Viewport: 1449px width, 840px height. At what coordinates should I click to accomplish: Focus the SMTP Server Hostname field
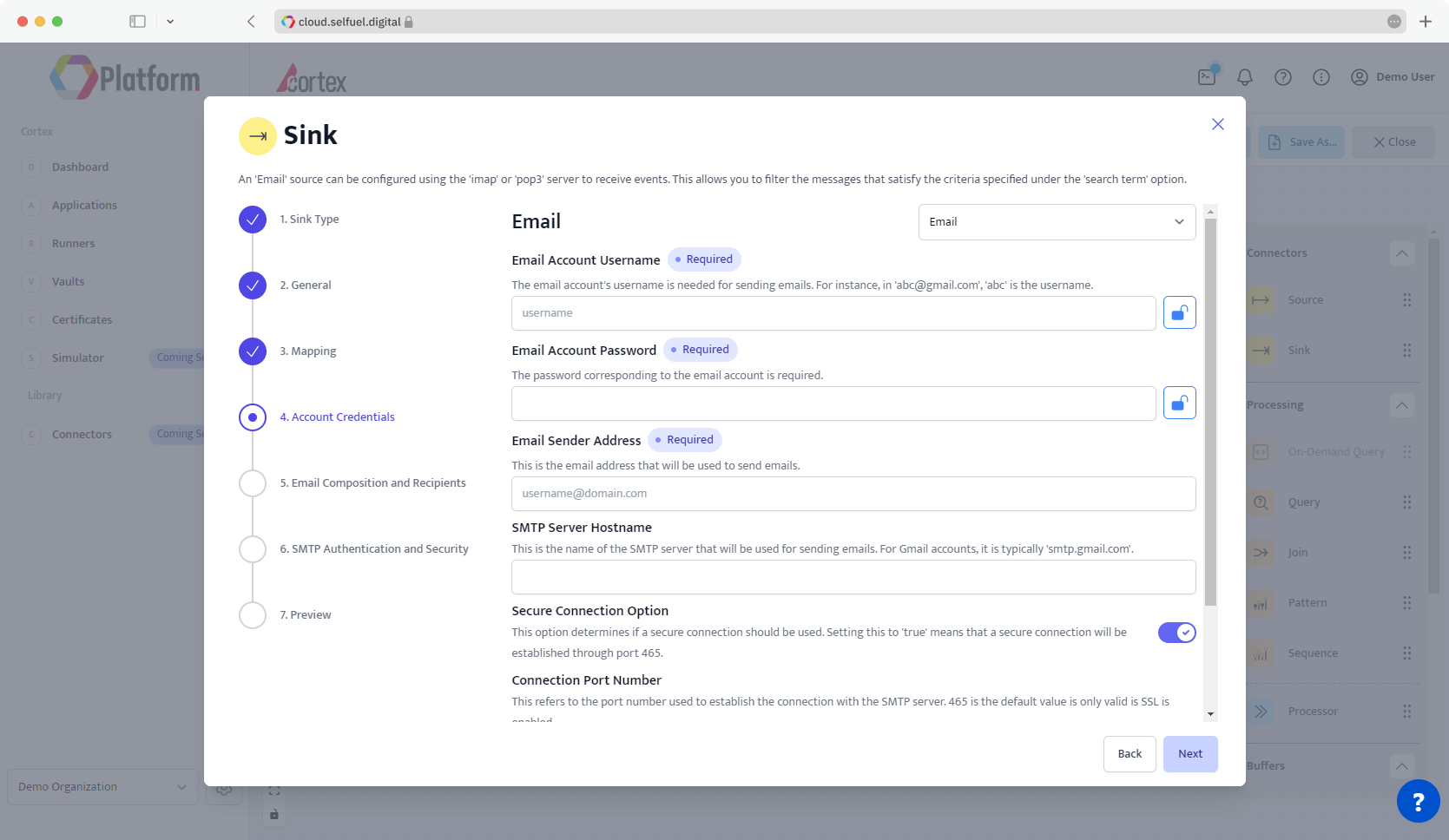(x=853, y=577)
